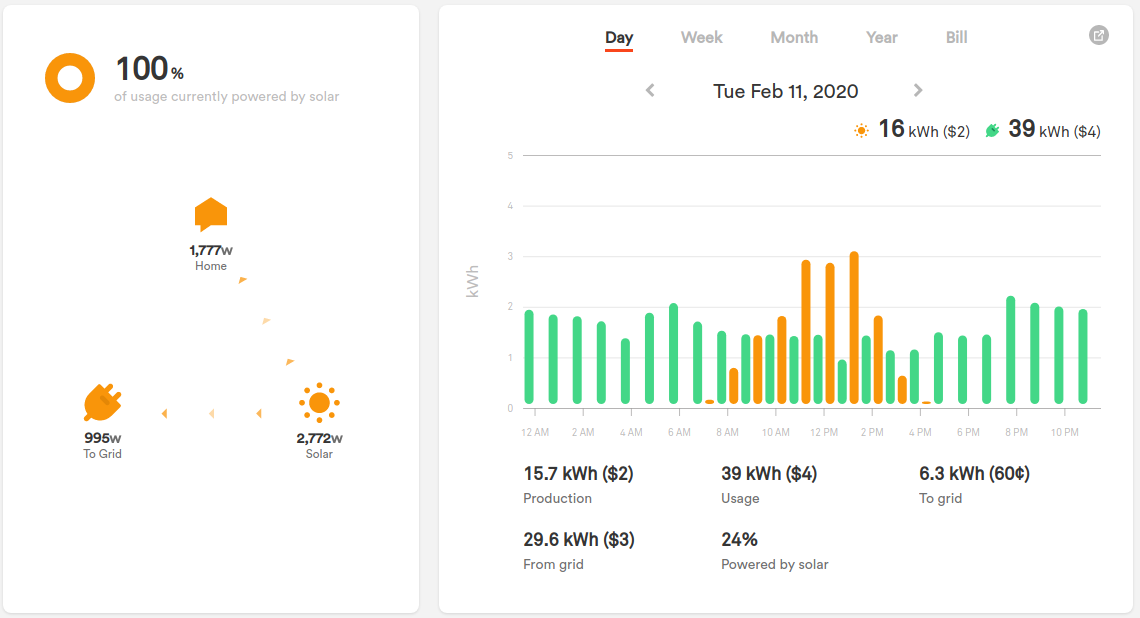Open the Year tab
This screenshot has height=618, width=1140.
click(881, 37)
